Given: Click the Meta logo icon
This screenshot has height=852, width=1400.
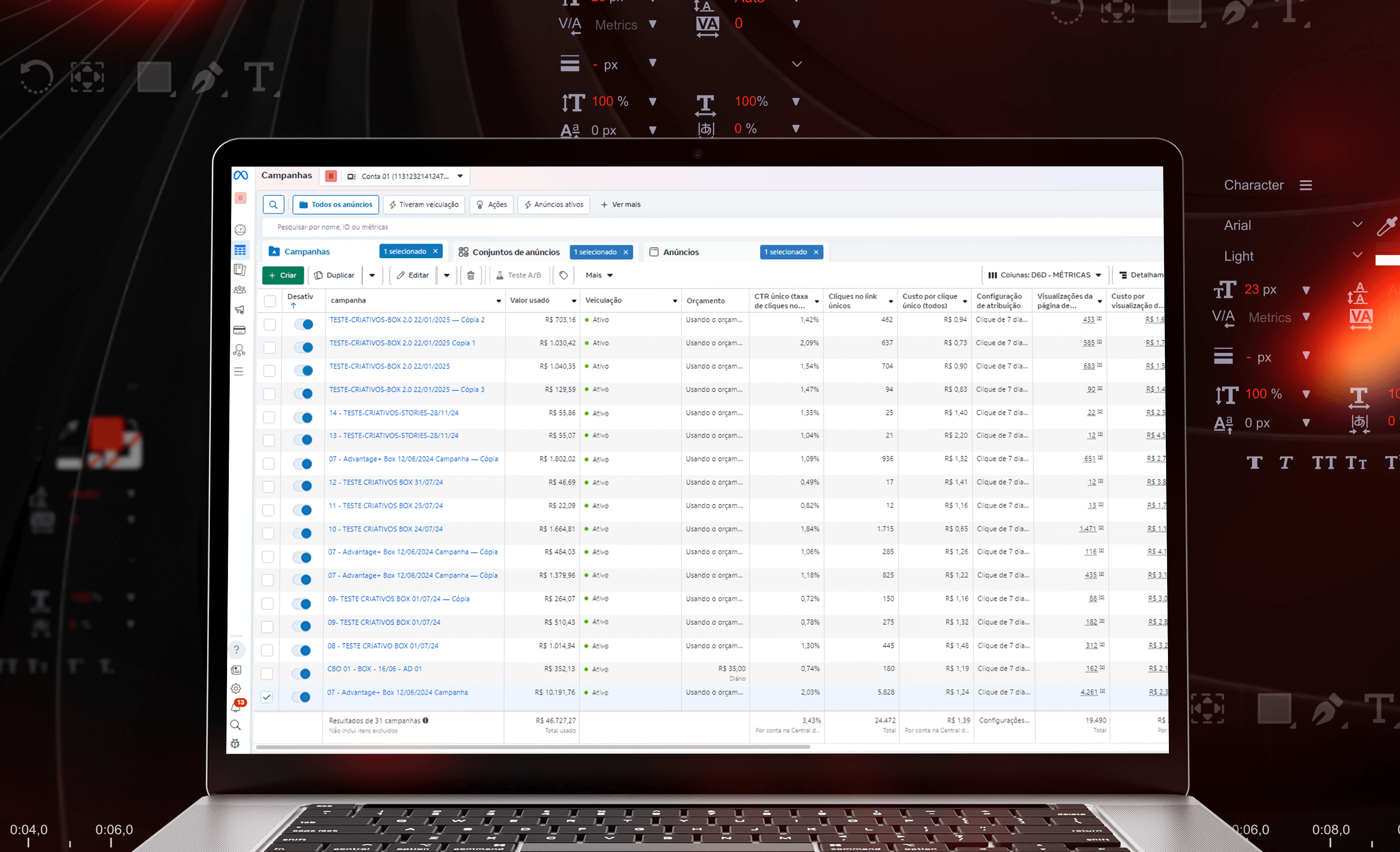Looking at the screenshot, I should (x=241, y=175).
